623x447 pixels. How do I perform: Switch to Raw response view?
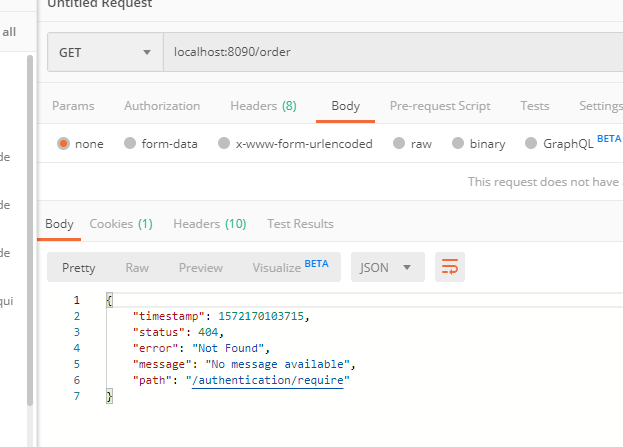point(137,268)
